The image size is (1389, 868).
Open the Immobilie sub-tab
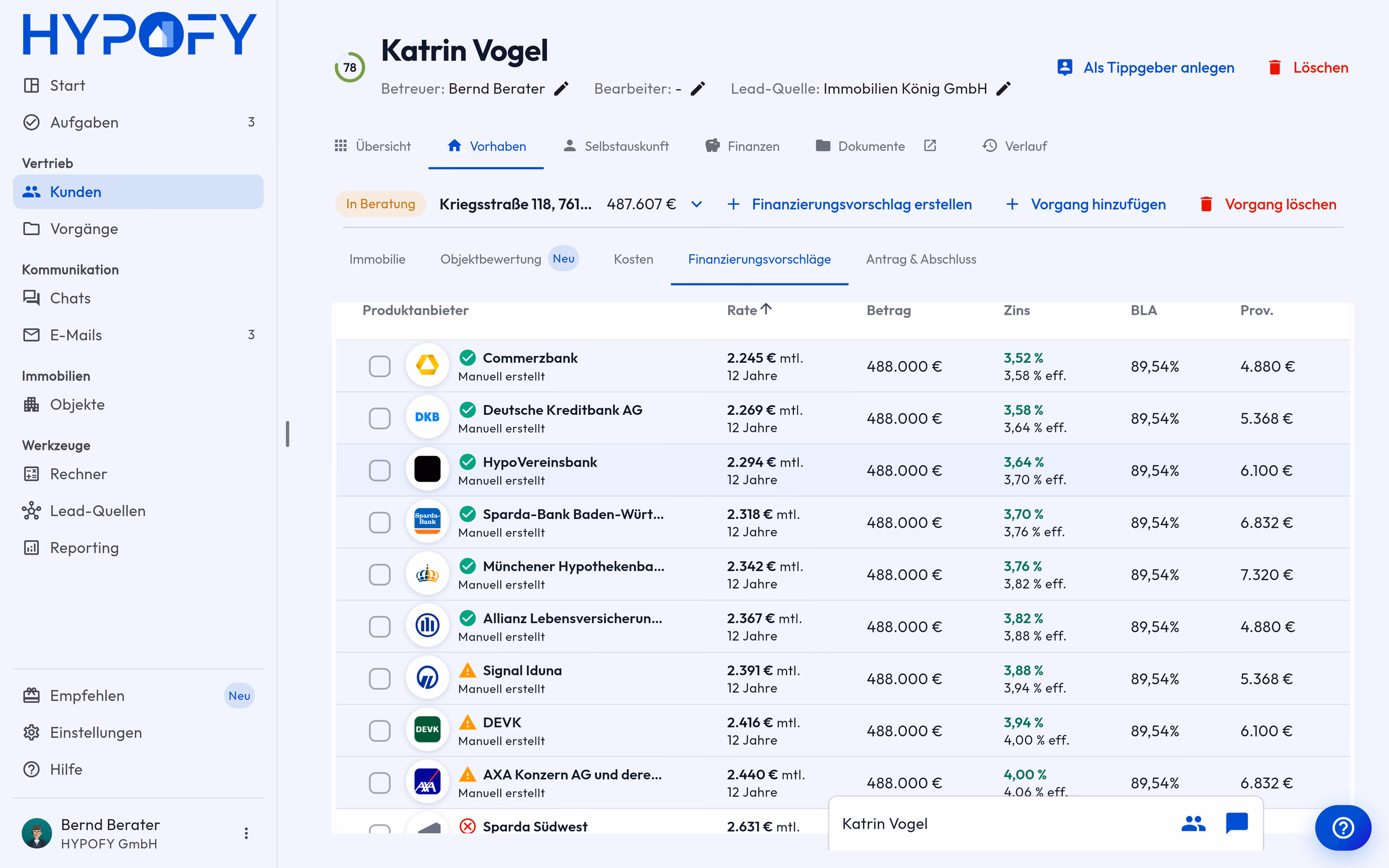[x=377, y=259]
